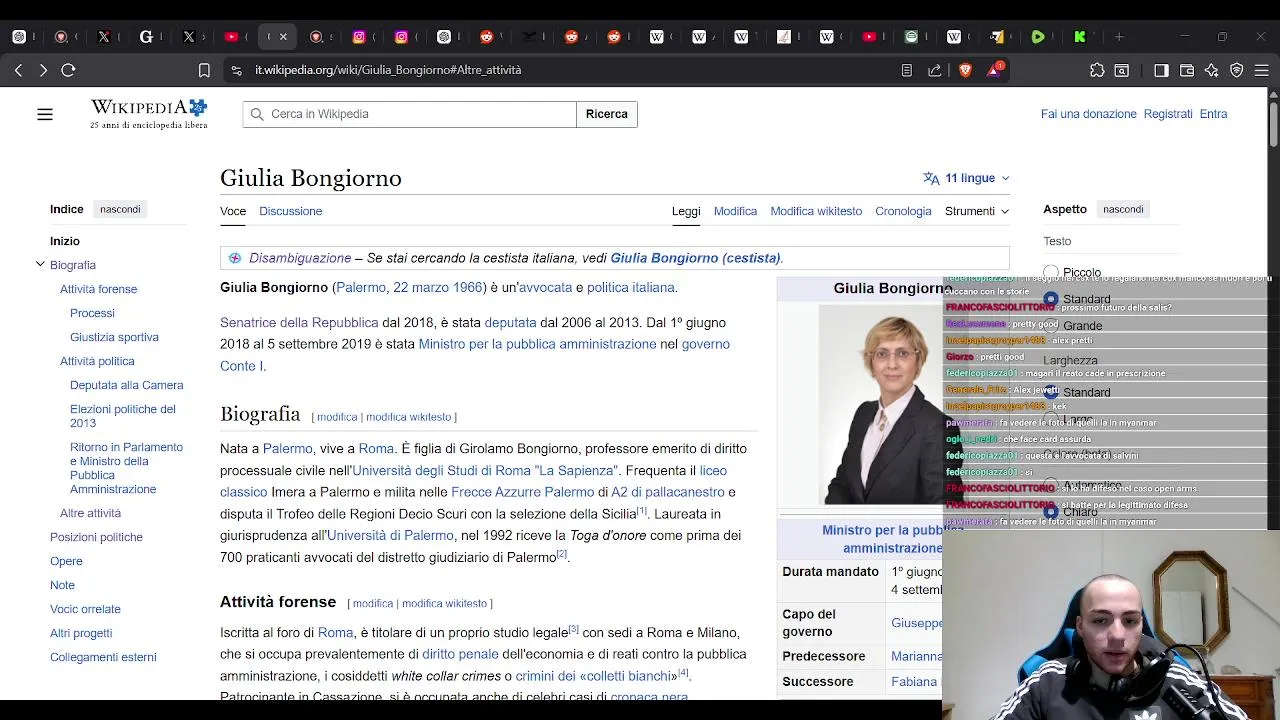Hide the Indice sidebar
Viewport: 1280px width, 720px height.
point(120,209)
